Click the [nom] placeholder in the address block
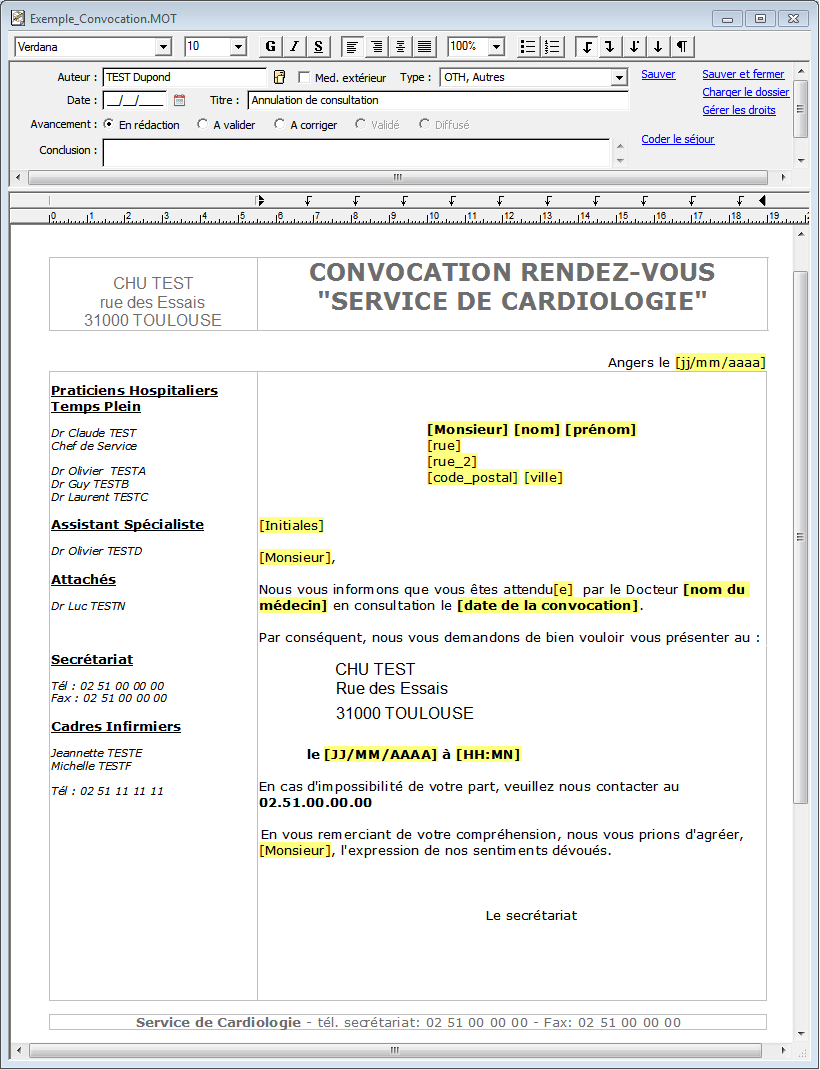 537,429
